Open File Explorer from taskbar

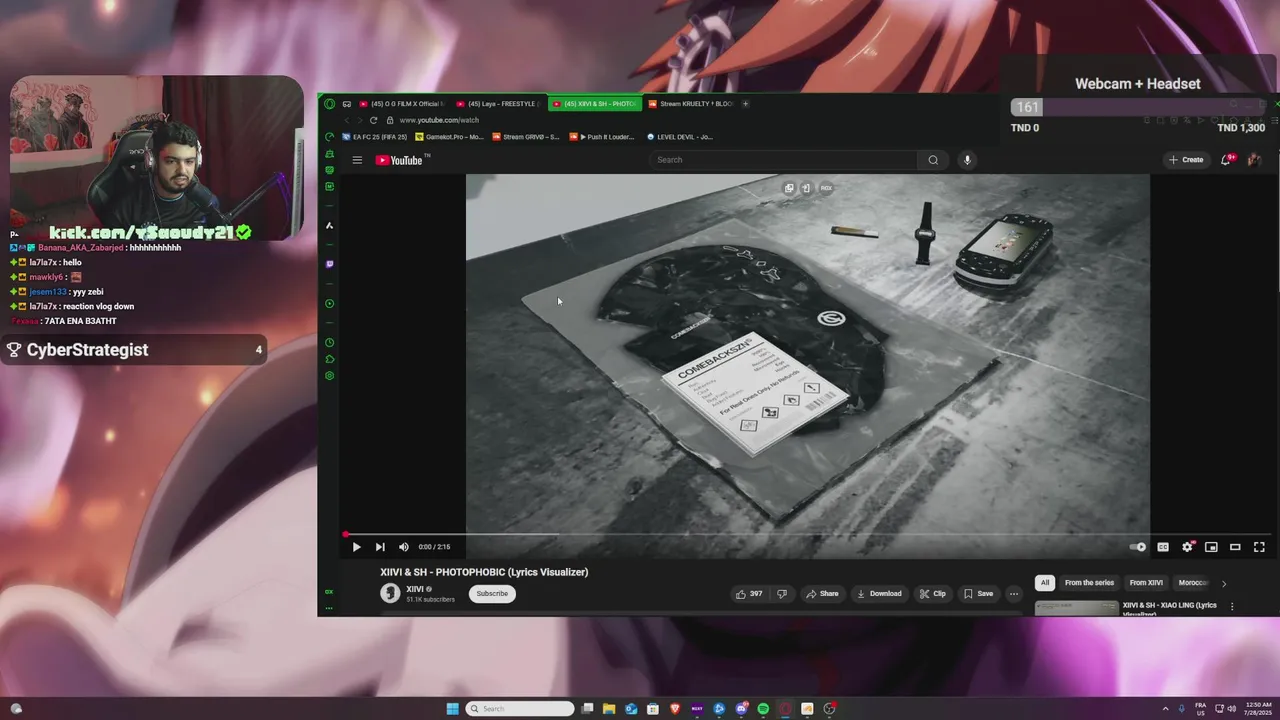(x=609, y=709)
